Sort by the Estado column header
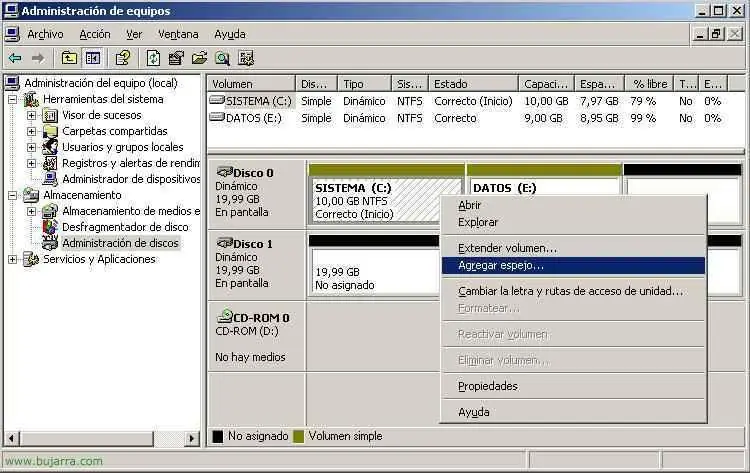 pyautogui.click(x=474, y=84)
